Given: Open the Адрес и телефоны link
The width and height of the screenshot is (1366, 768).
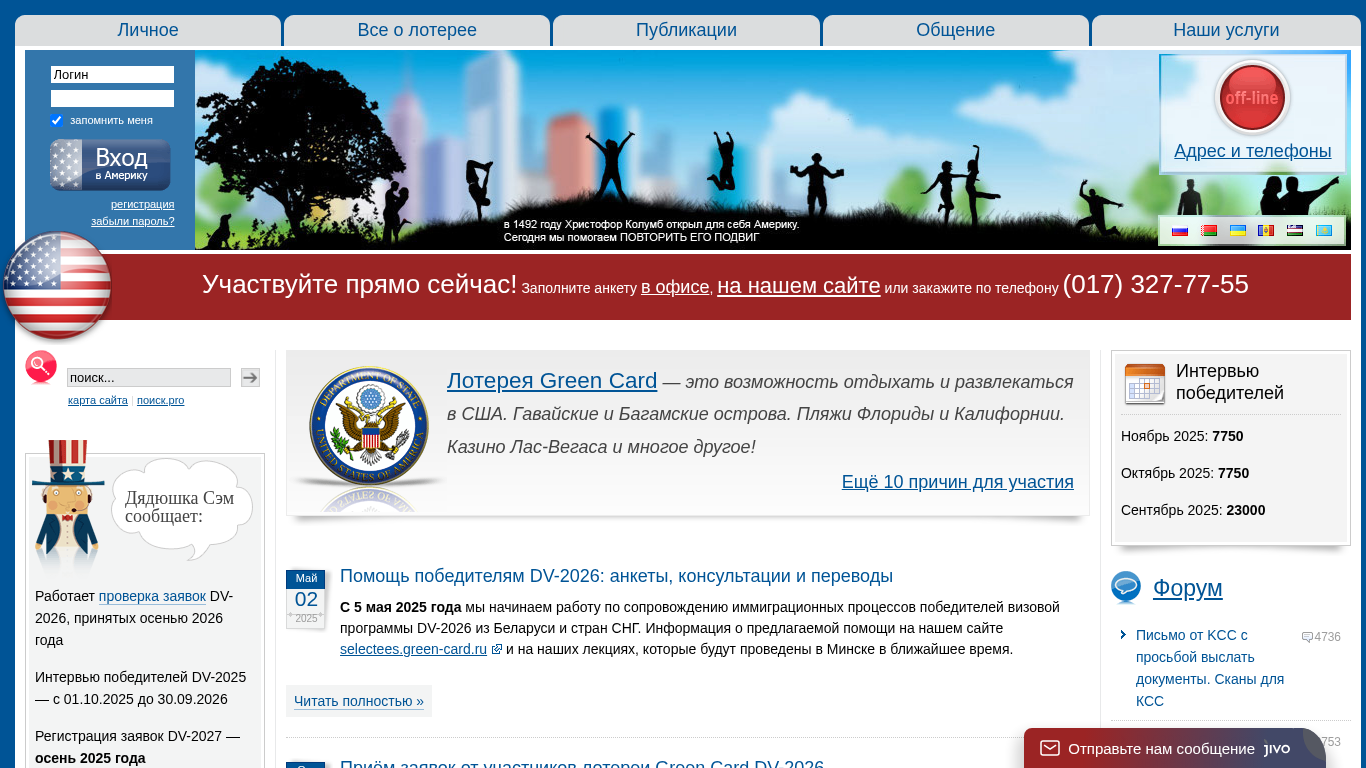Looking at the screenshot, I should pos(1253,151).
